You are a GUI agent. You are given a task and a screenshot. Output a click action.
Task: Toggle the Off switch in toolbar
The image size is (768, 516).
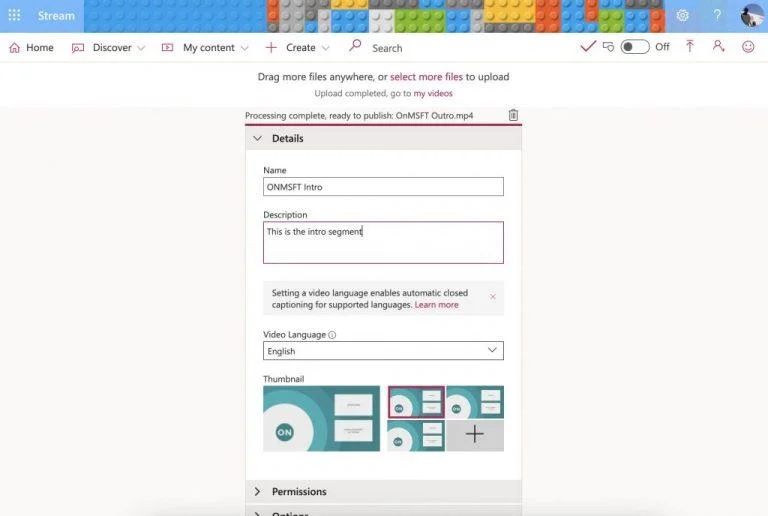[x=635, y=47]
